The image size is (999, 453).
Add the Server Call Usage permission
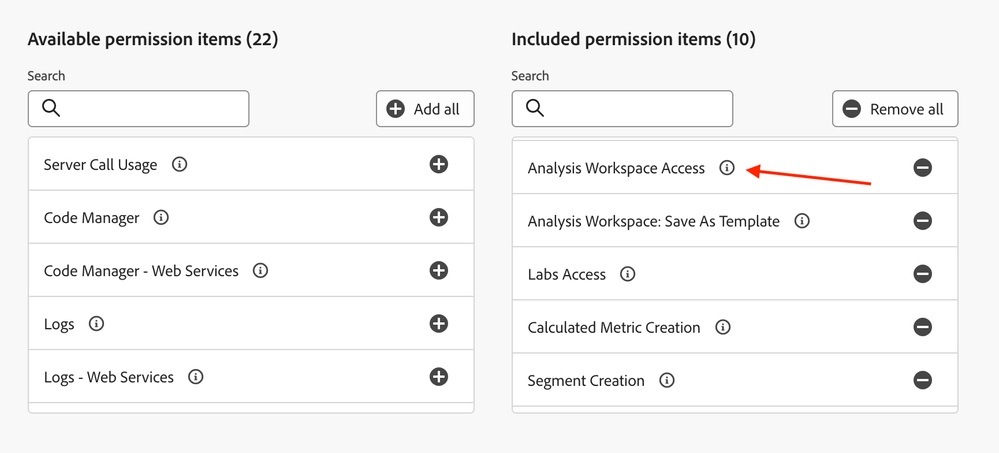(x=438, y=164)
